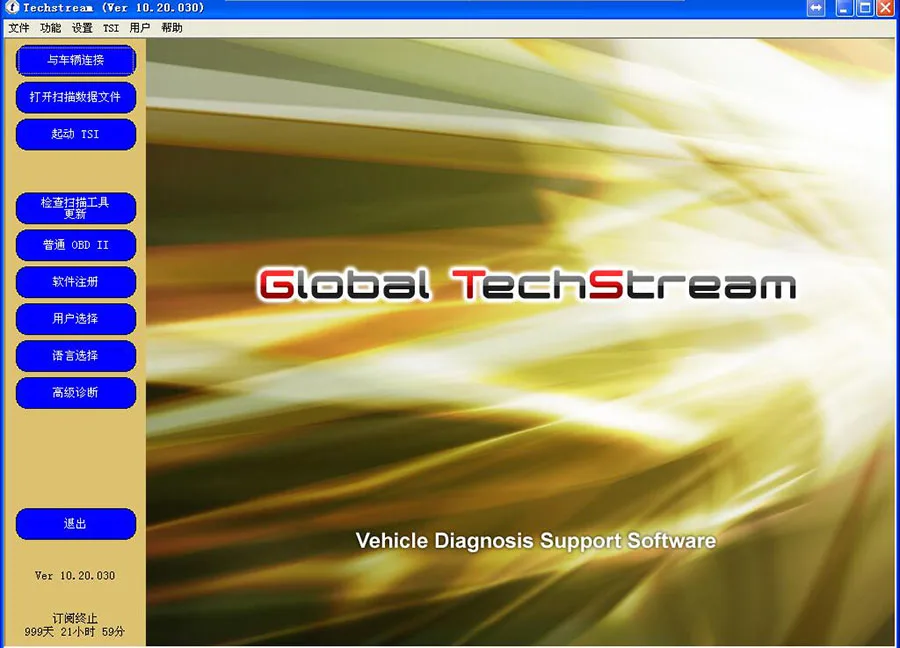The width and height of the screenshot is (900, 648).
Task: Click 打开扫描数据文件 button
Action: click(76, 97)
